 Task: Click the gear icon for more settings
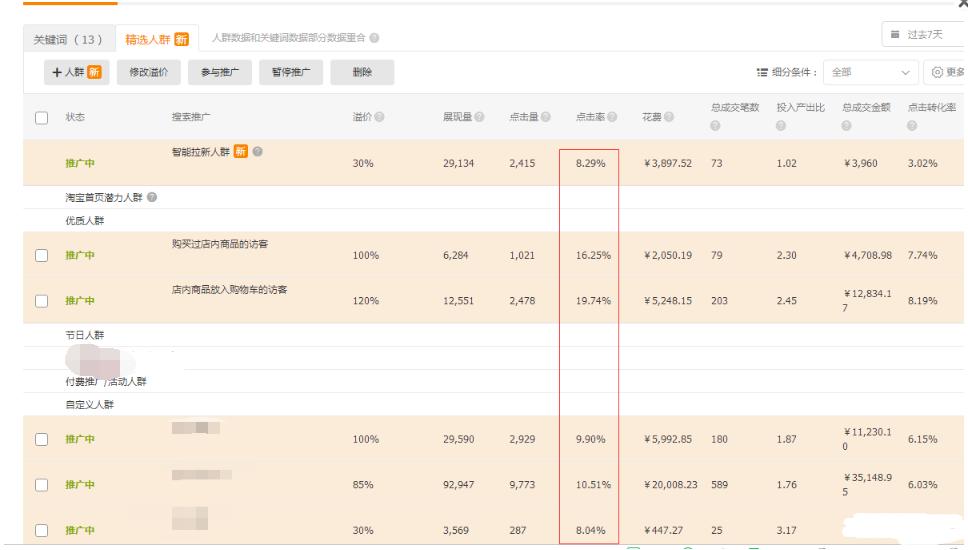click(937, 72)
